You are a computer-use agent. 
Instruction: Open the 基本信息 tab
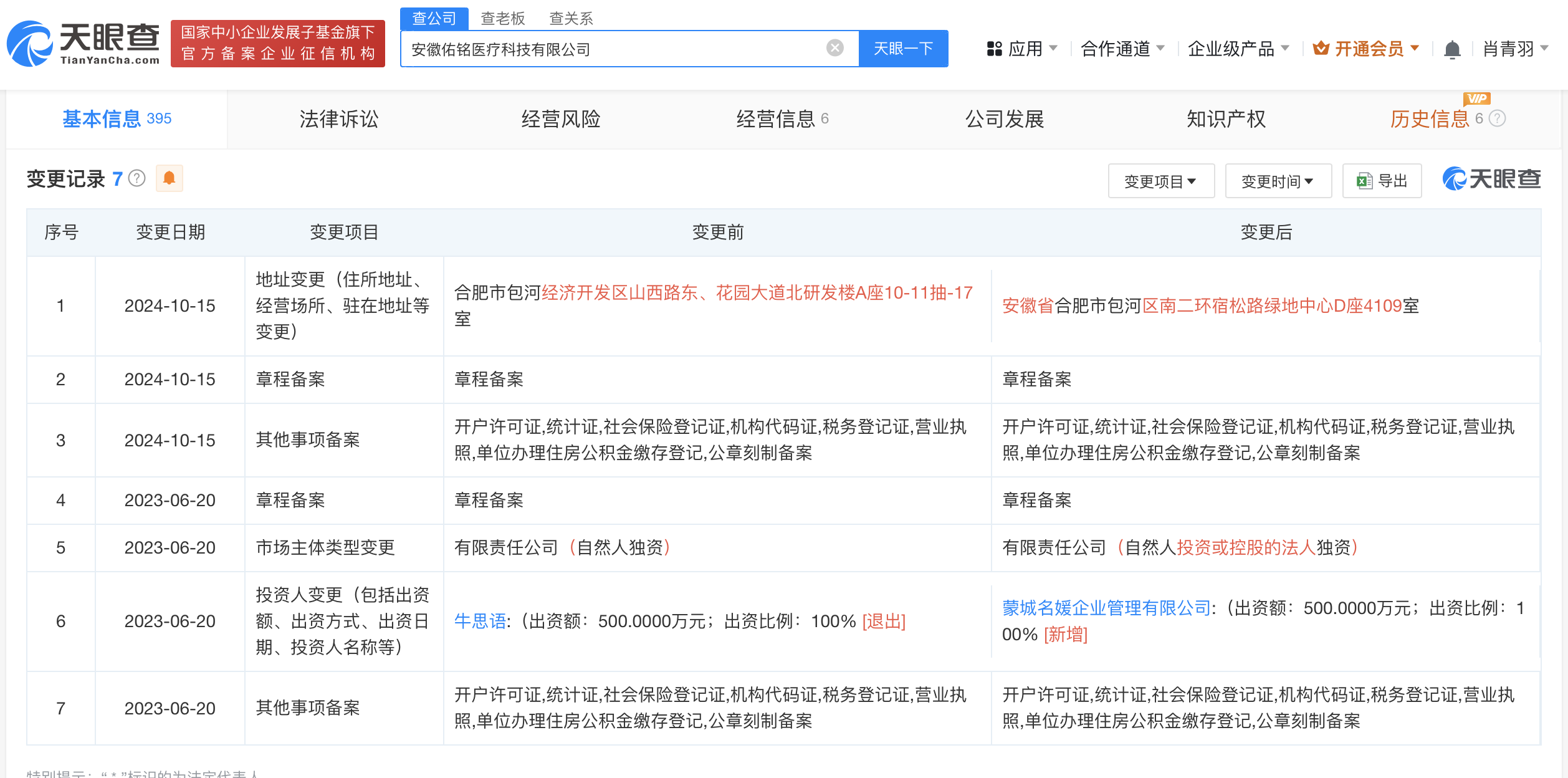[x=117, y=118]
